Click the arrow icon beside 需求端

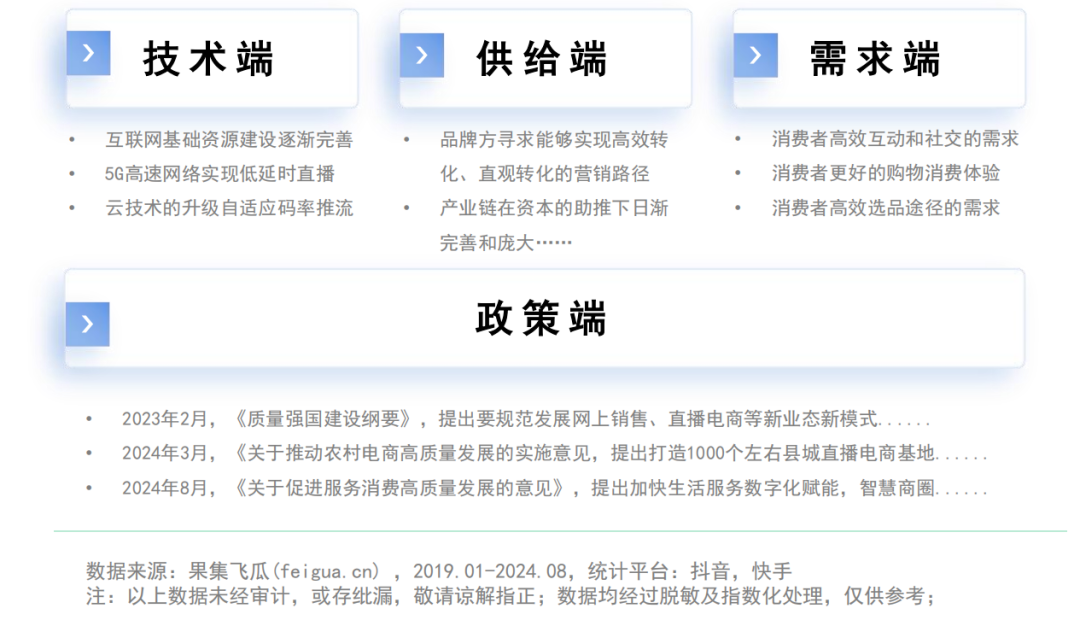756,56
